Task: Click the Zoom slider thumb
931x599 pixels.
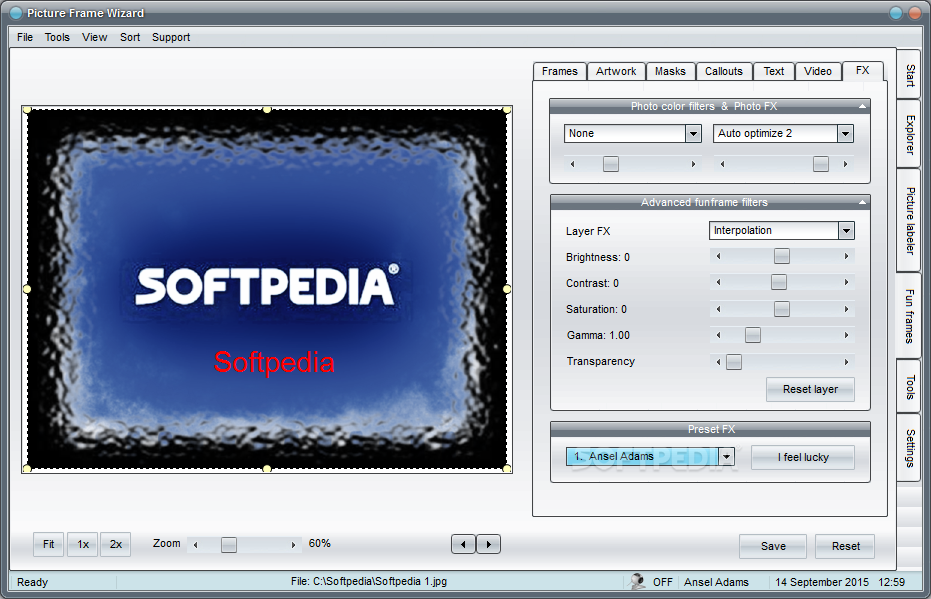Action: [x=229, y=544]
